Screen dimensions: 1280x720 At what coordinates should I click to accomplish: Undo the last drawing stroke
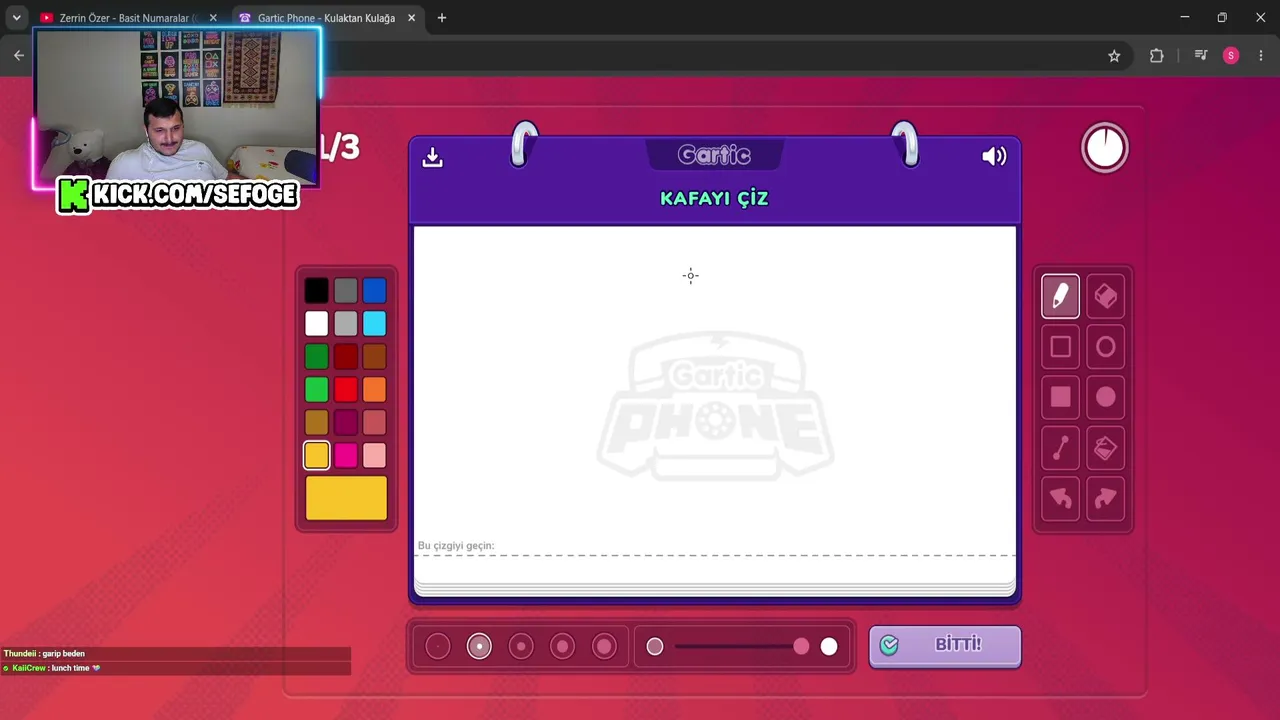[x=1060, y=498]
